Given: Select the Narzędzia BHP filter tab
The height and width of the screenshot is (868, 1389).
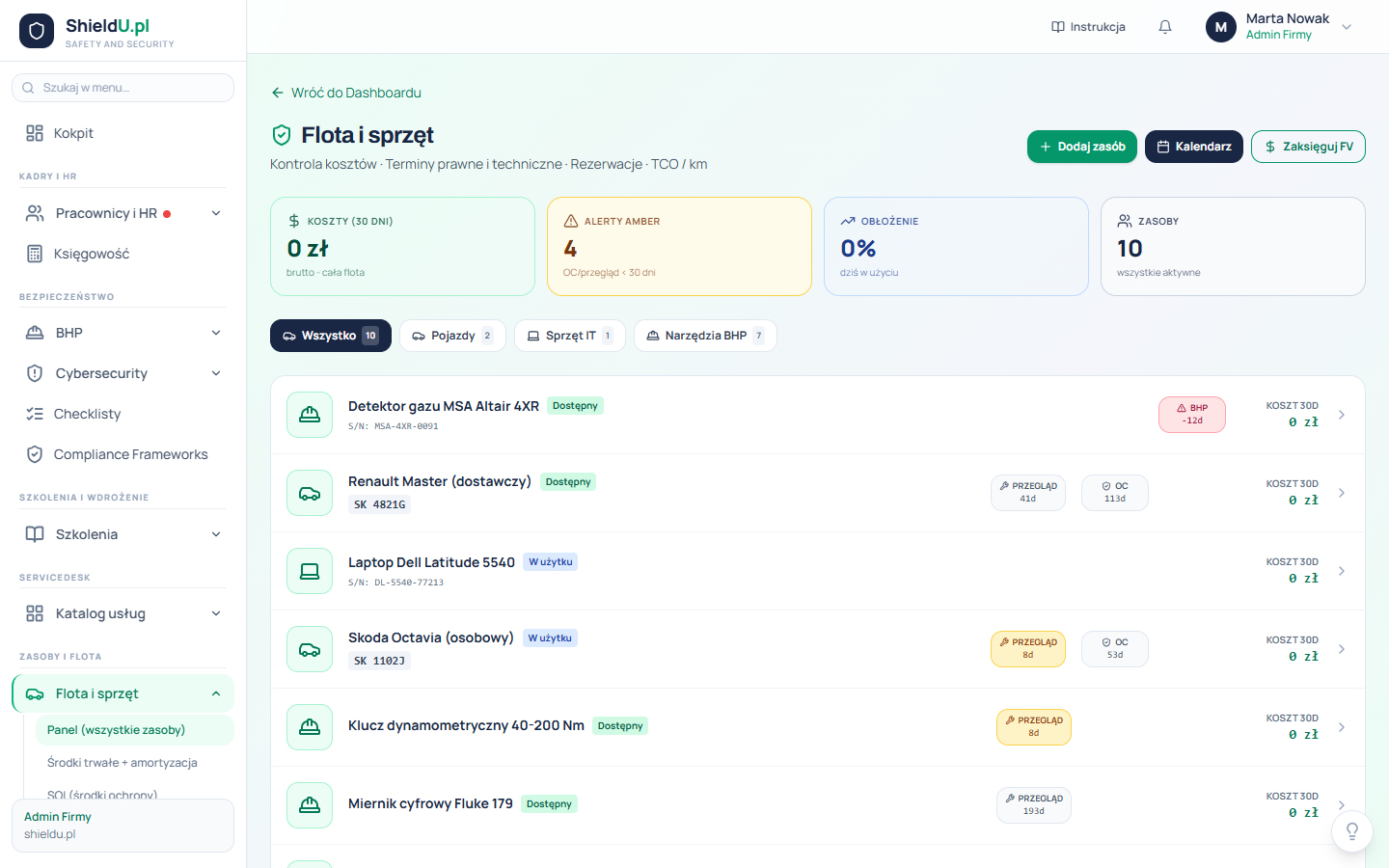Looking at the screenshot, I should click(x=705, y=336).
